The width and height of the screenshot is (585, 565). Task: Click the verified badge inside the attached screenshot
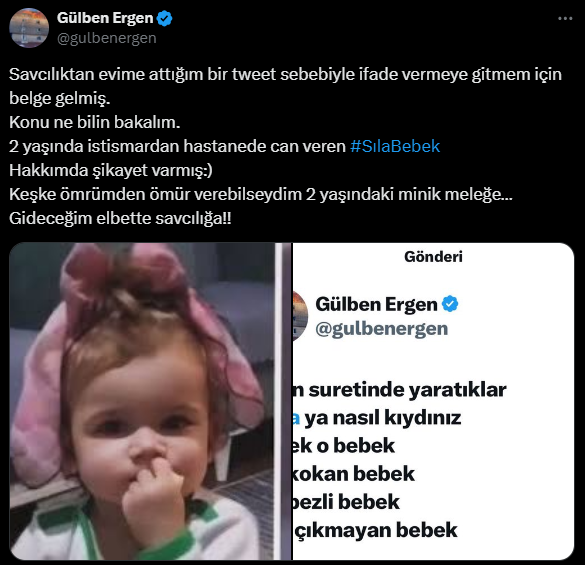click(450, 304)
